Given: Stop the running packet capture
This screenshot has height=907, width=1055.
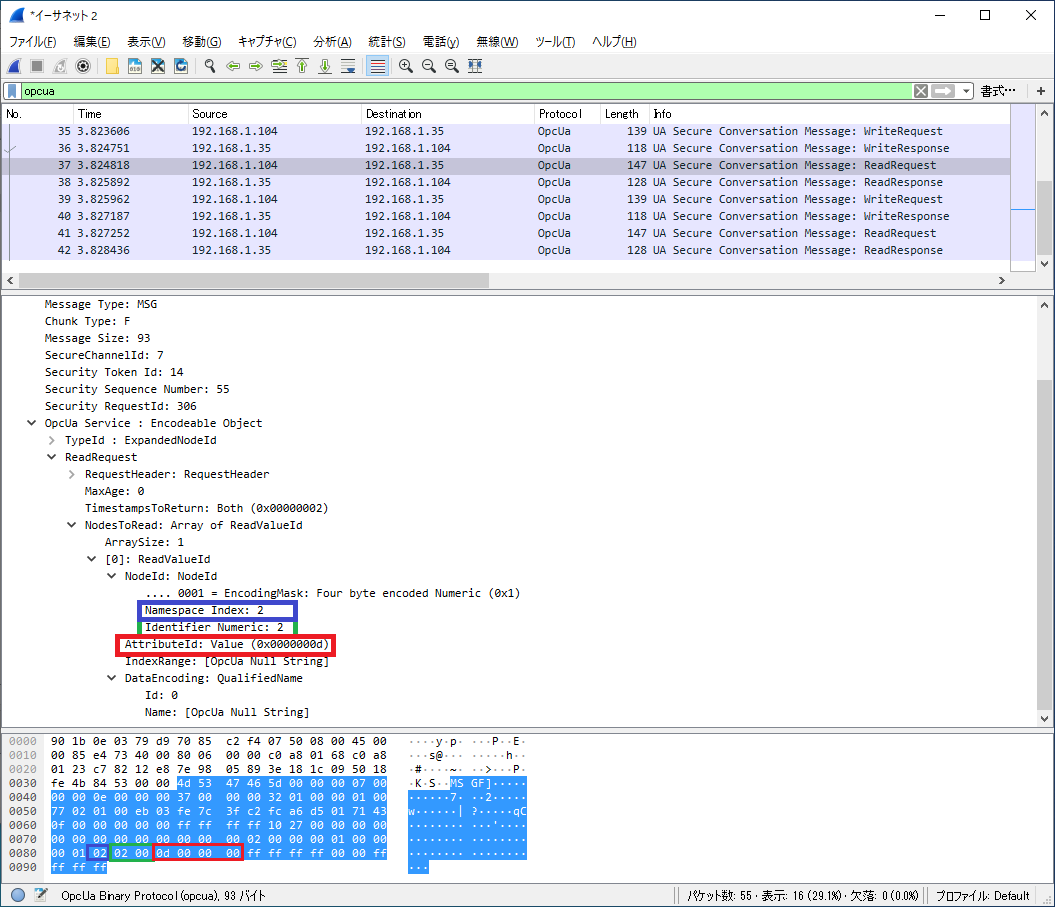Looking at the screenshot, I should point(37,66).
